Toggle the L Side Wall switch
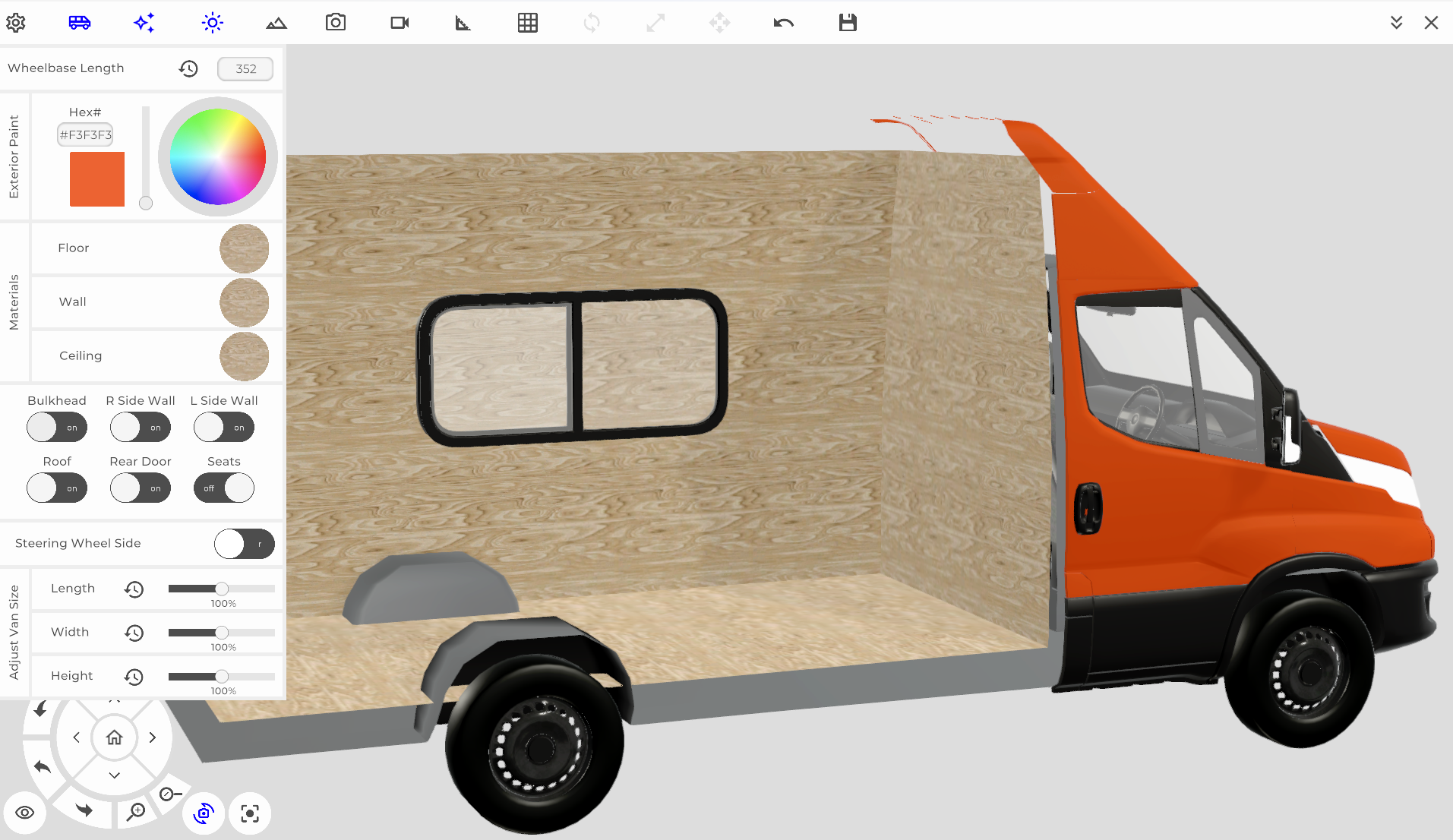1453x840 pixels. click(x=224, y=427)
